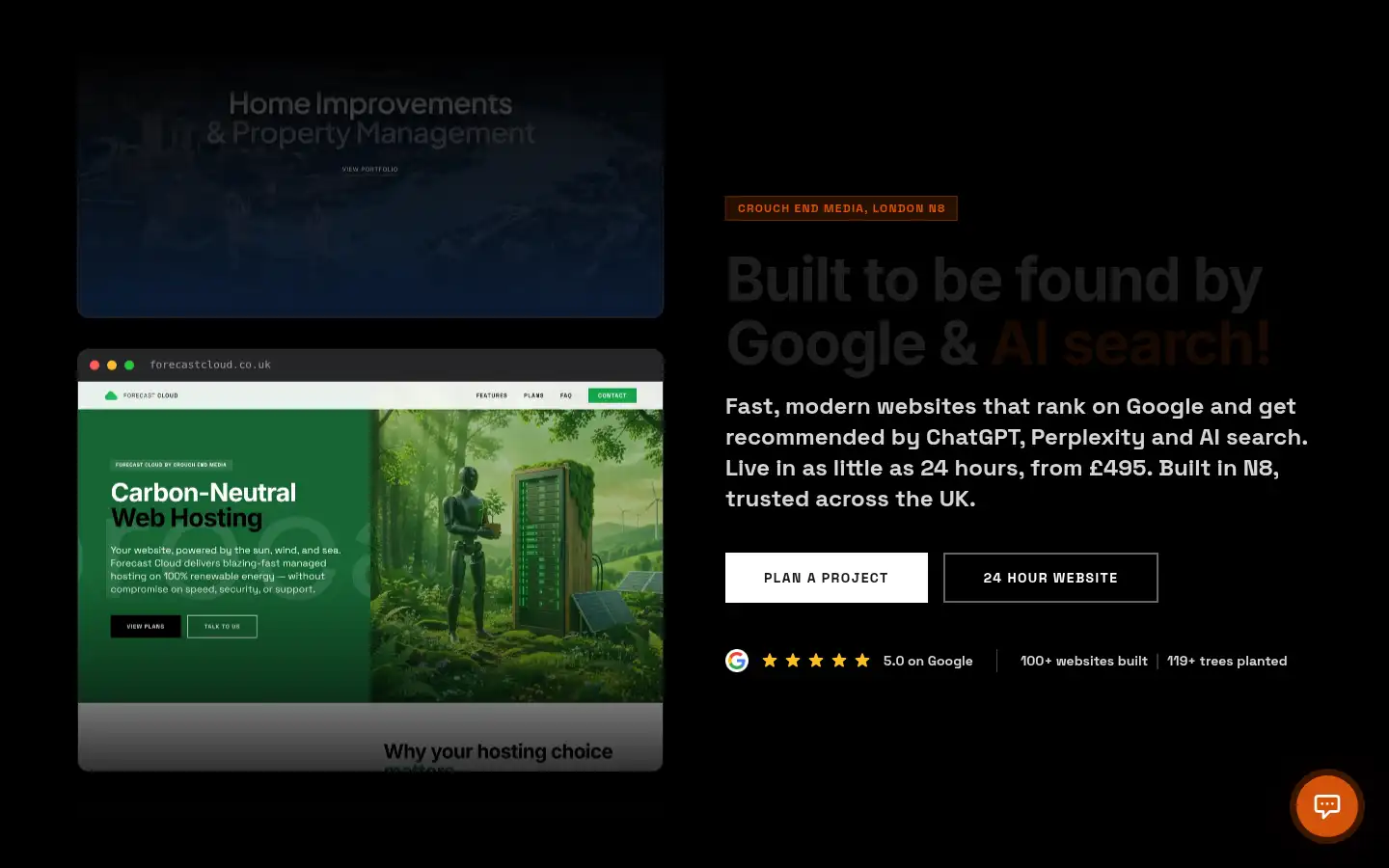Click green Contact button in the preview

point(613,395)
